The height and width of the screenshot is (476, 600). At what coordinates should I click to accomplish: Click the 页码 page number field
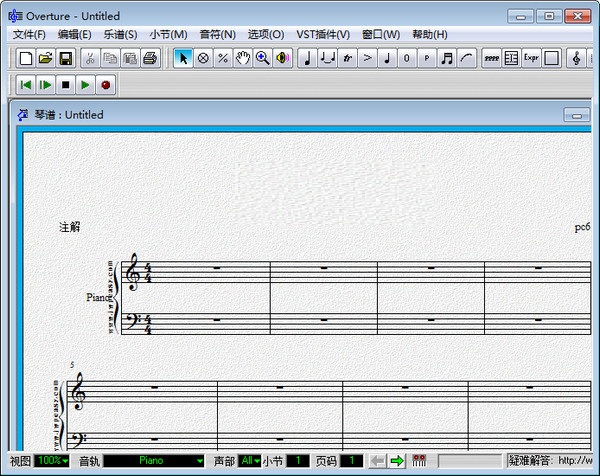[351, 461]
